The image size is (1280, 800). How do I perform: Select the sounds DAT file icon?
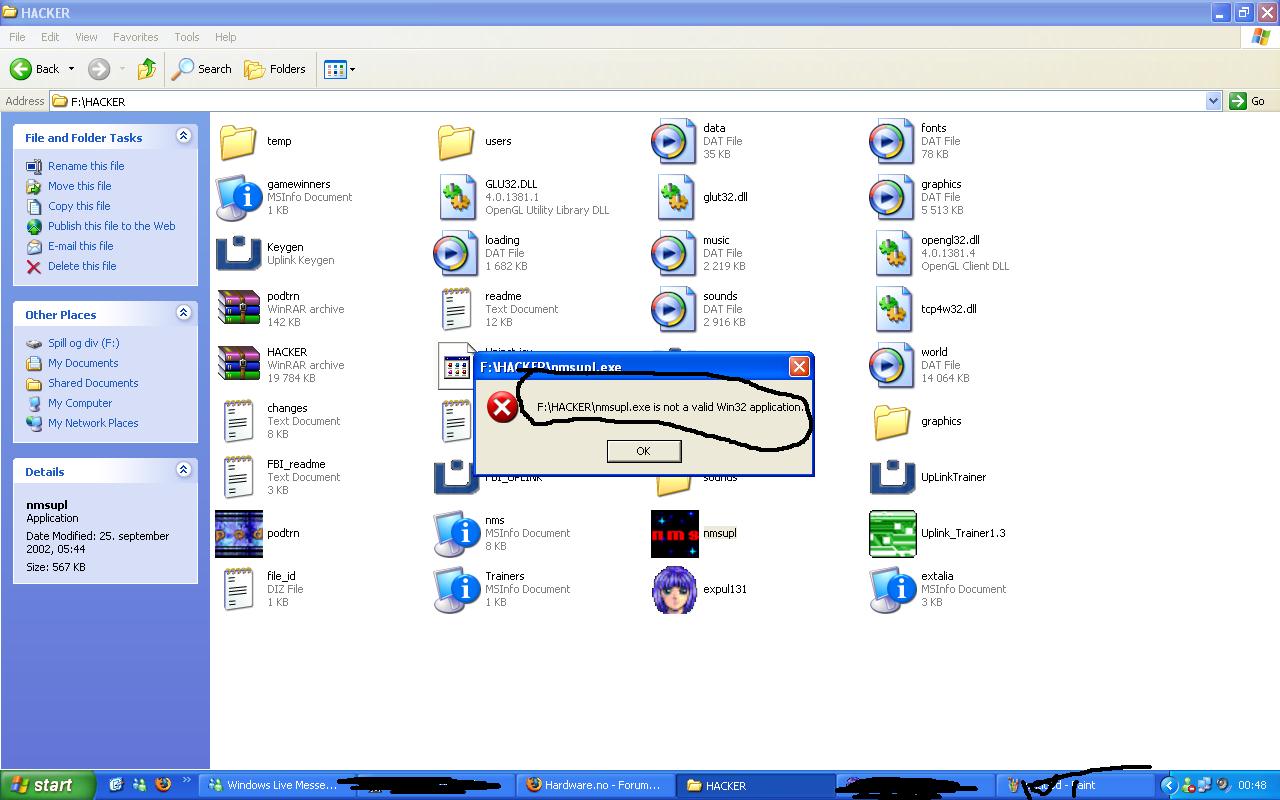point(674,309)
